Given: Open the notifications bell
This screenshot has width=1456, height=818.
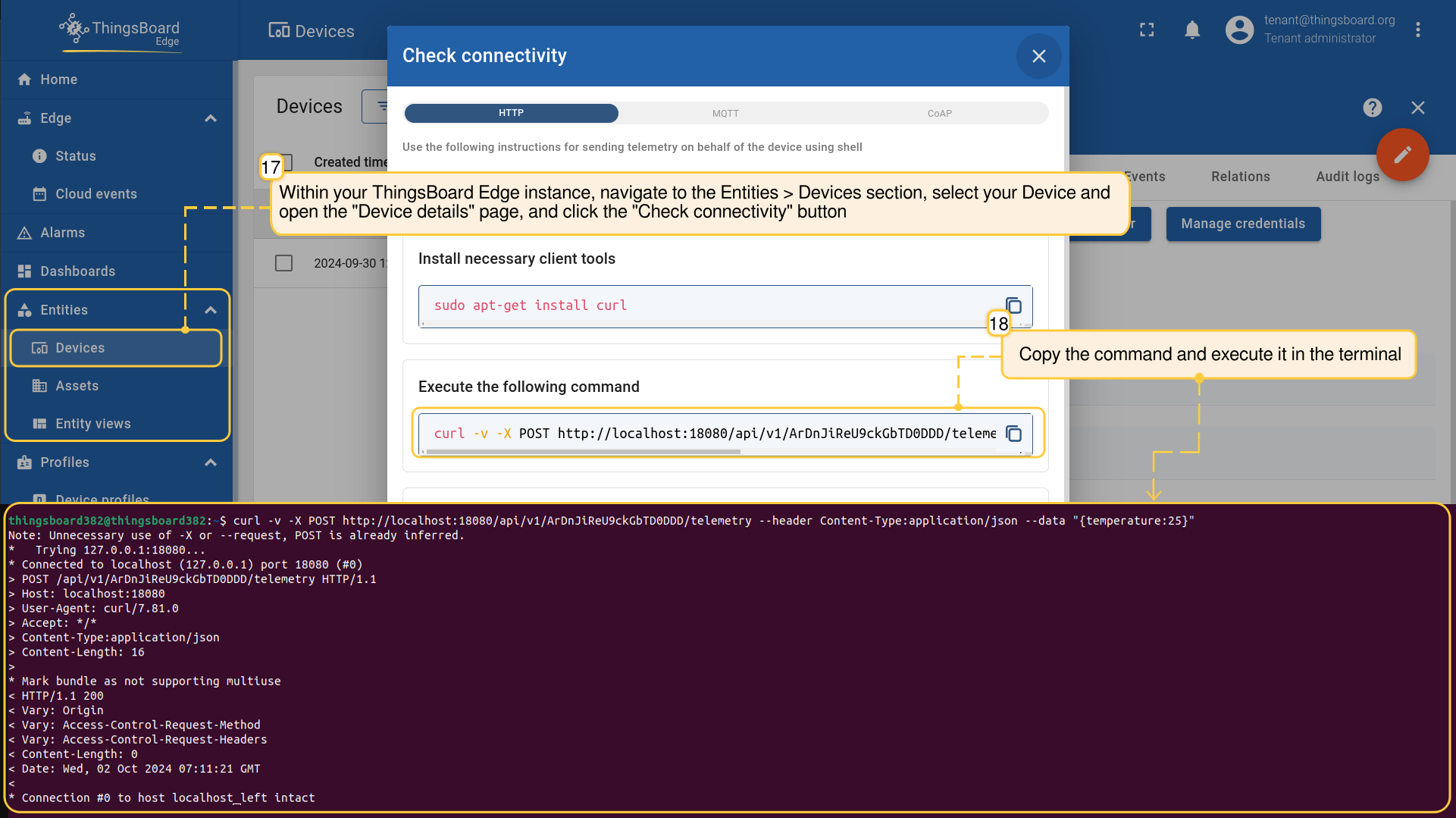Looking at the screenshot, I should coord(1192,30).
